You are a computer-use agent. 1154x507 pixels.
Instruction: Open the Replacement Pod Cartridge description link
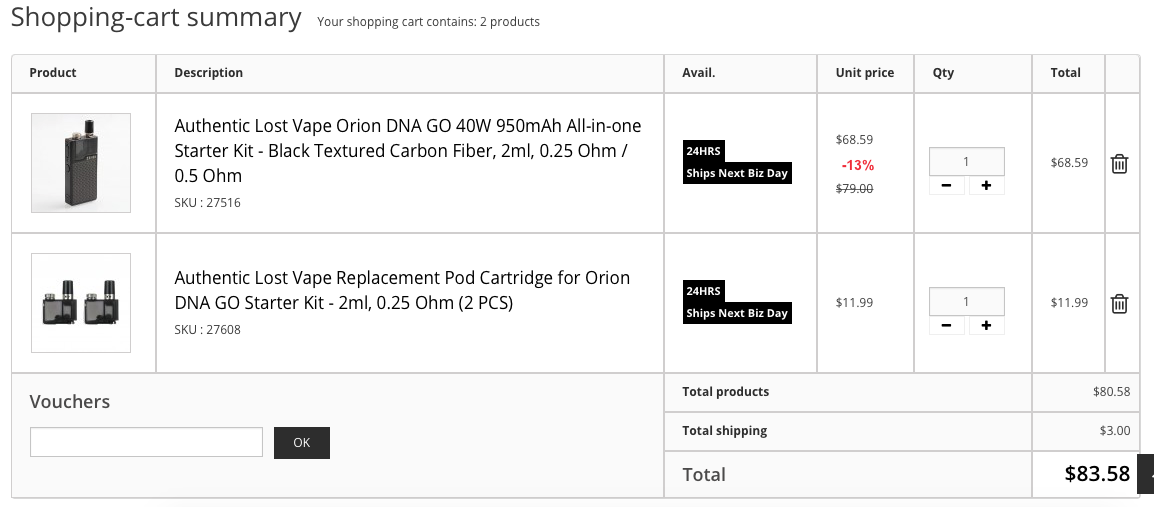pos(402,290)
